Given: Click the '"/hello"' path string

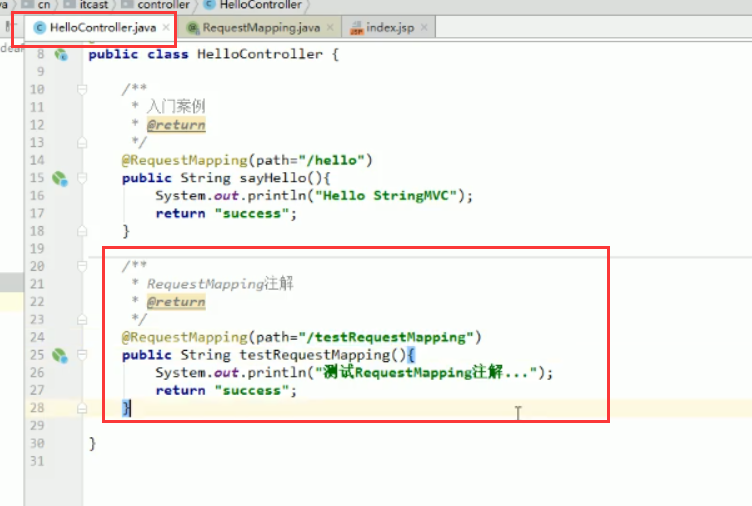Looking at the screenshot, I should point(331,160).
